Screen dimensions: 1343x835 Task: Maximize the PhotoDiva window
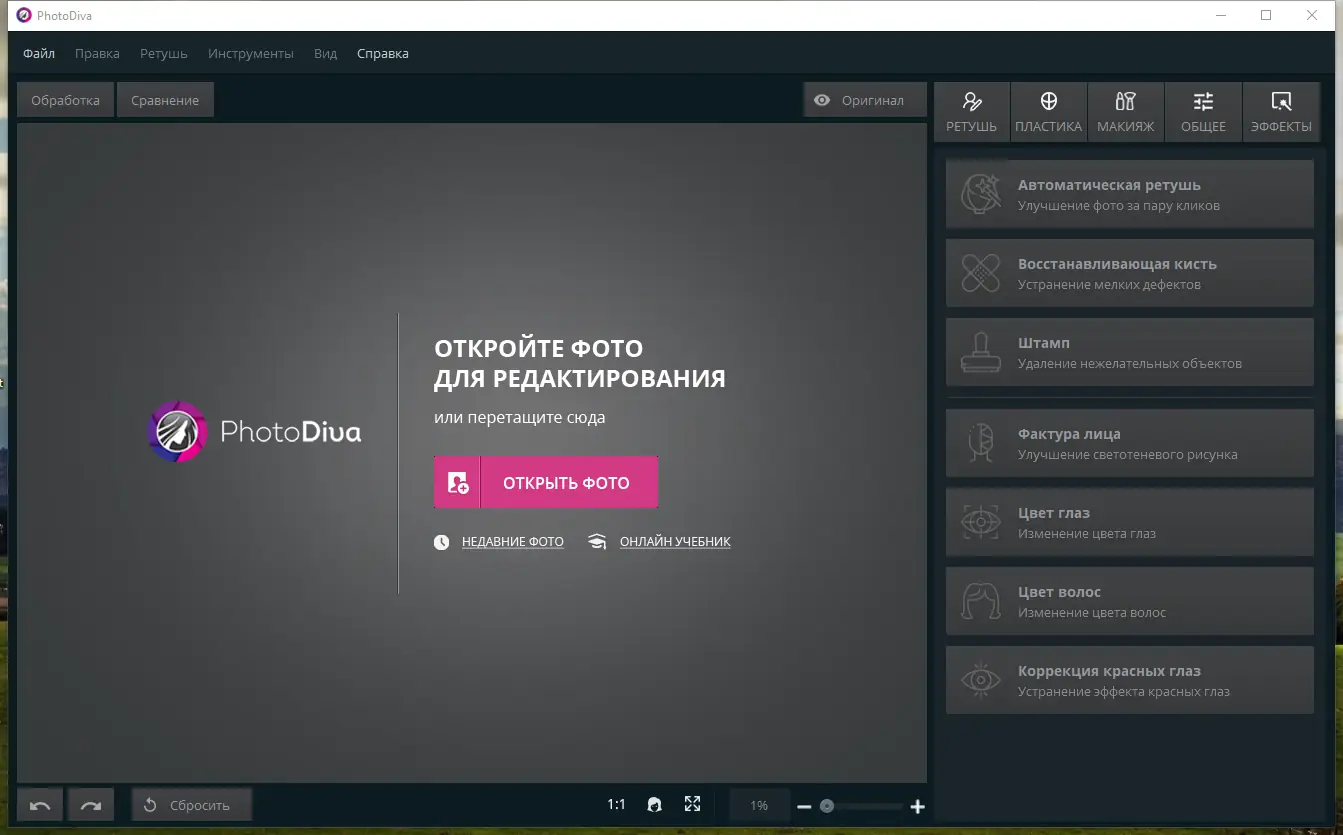click(1267, 15)
